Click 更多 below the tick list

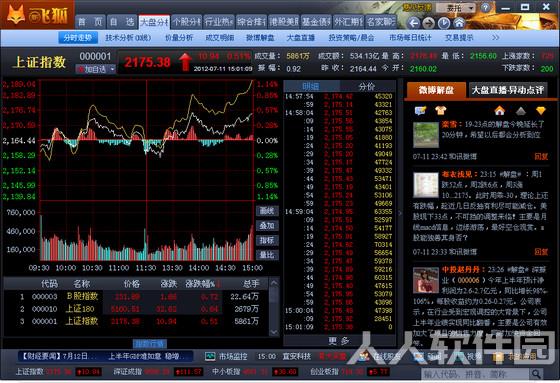[x=339, y=341]
